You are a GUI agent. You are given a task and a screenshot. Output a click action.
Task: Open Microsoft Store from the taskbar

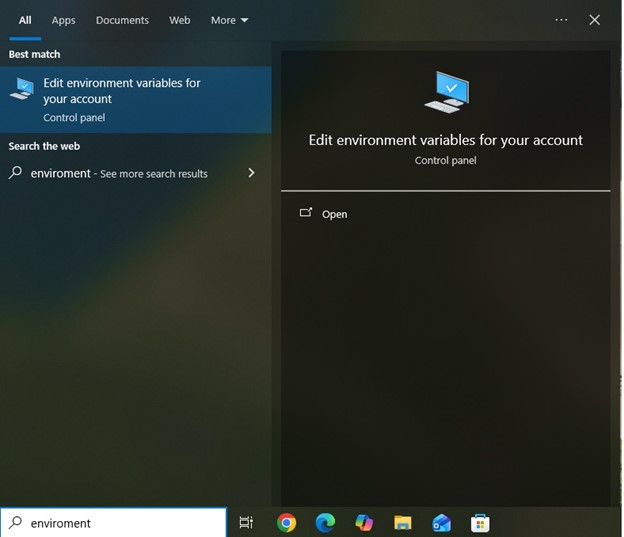[480, 523]
